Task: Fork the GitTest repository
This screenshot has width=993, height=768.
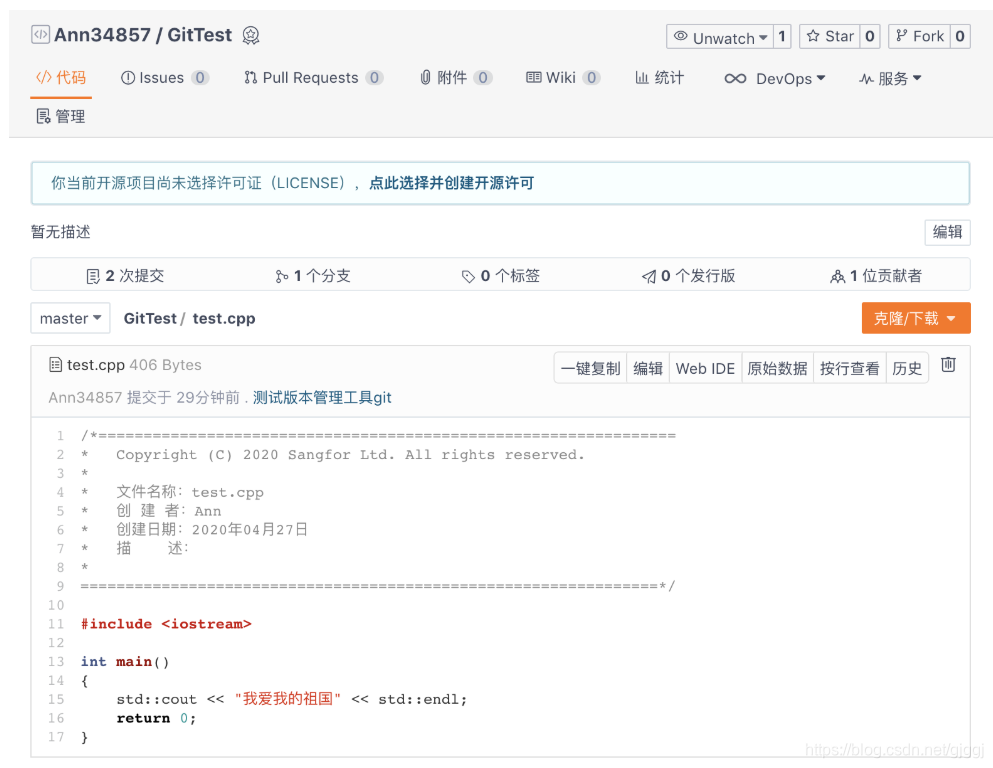Action: (x=919, y=37)
